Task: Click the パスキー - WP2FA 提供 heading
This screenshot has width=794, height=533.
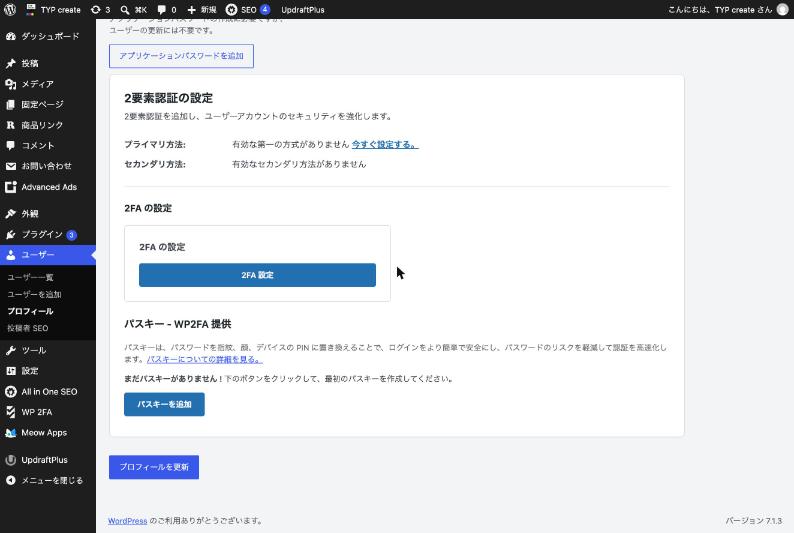Action: tap(178, 324)
